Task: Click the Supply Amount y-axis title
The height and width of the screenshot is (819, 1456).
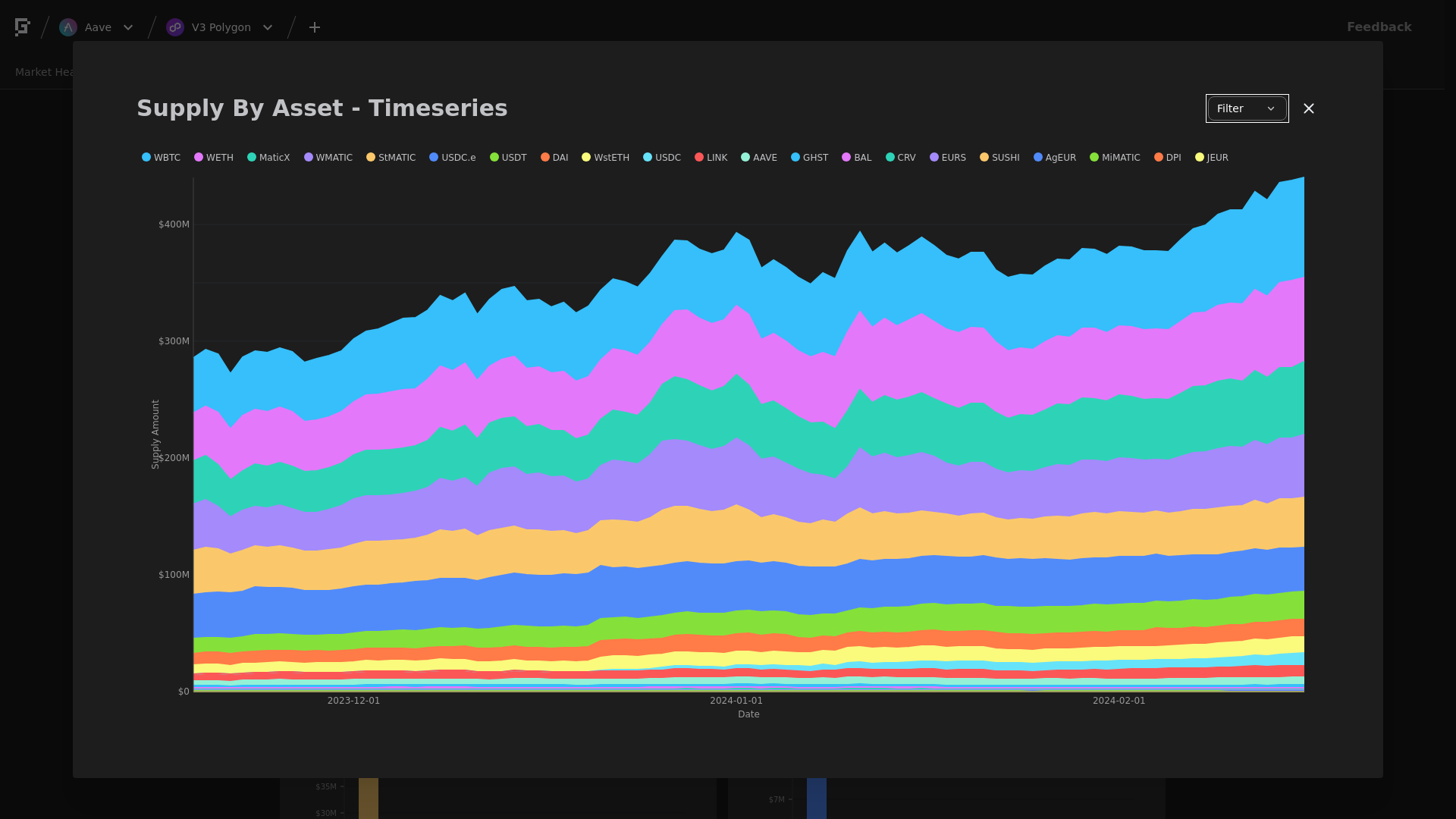Action: pos(155,435)
